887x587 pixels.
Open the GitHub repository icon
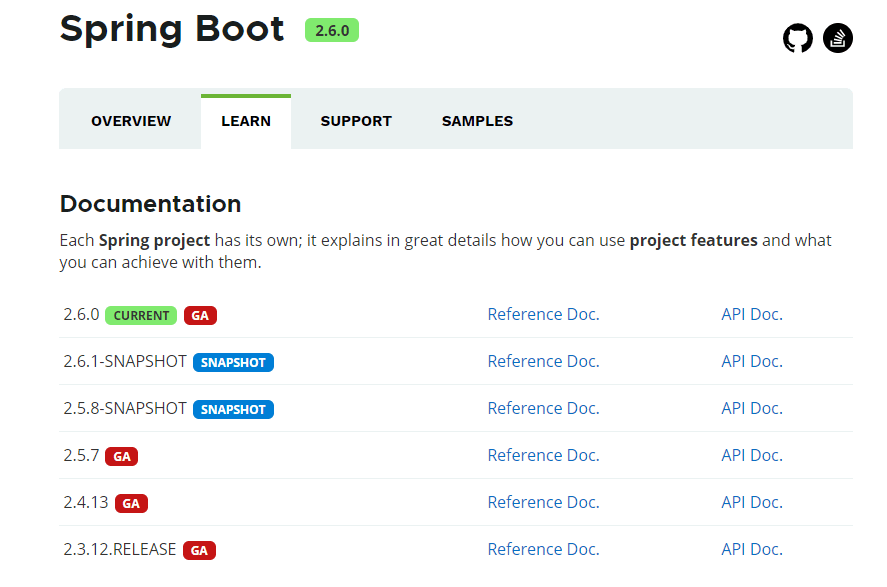tap(797, 39)
